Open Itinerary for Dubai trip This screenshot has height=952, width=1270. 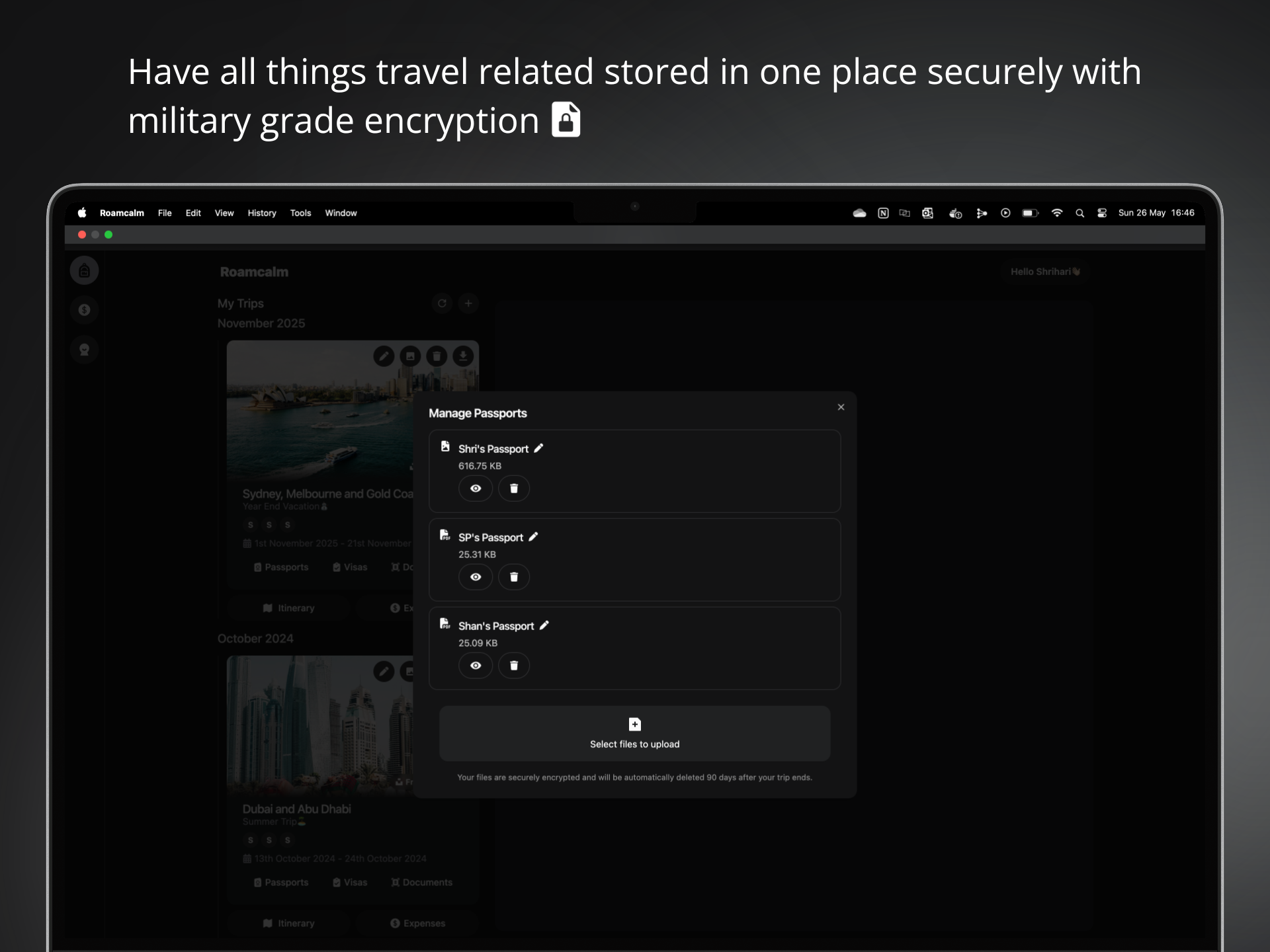point(288,924)
